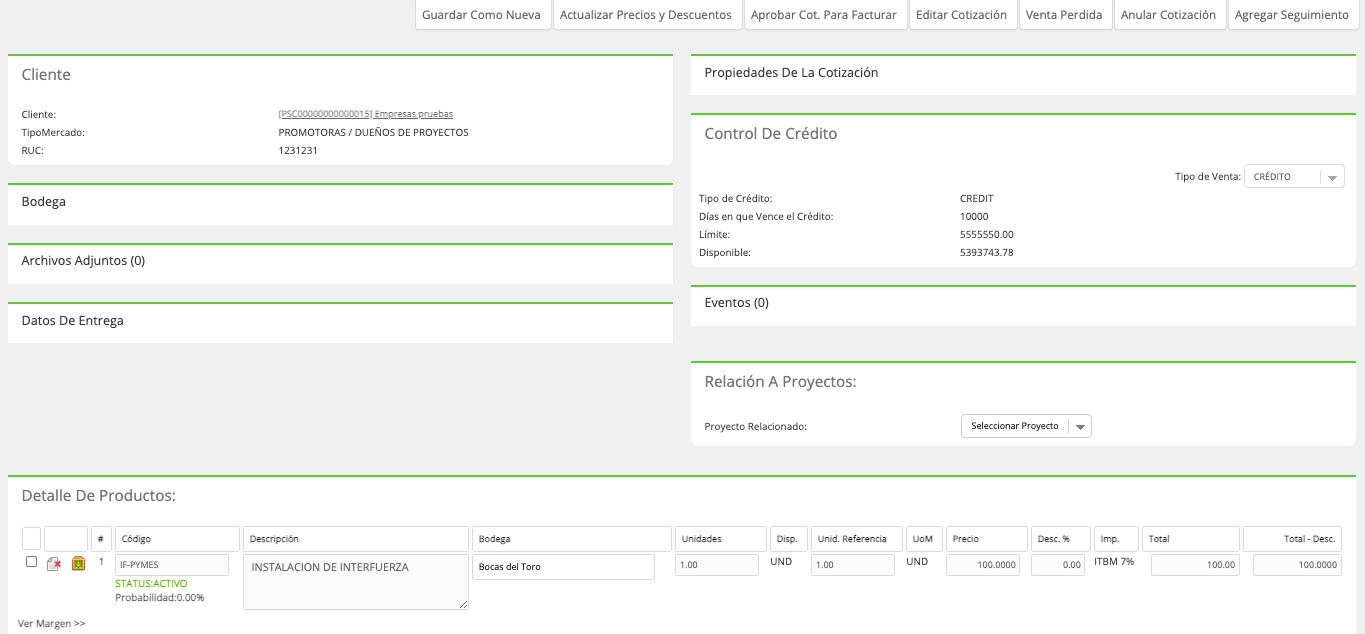Click the delete line icon for IF-PYMES
This screenshot has width=1365, height=634.
54,564
